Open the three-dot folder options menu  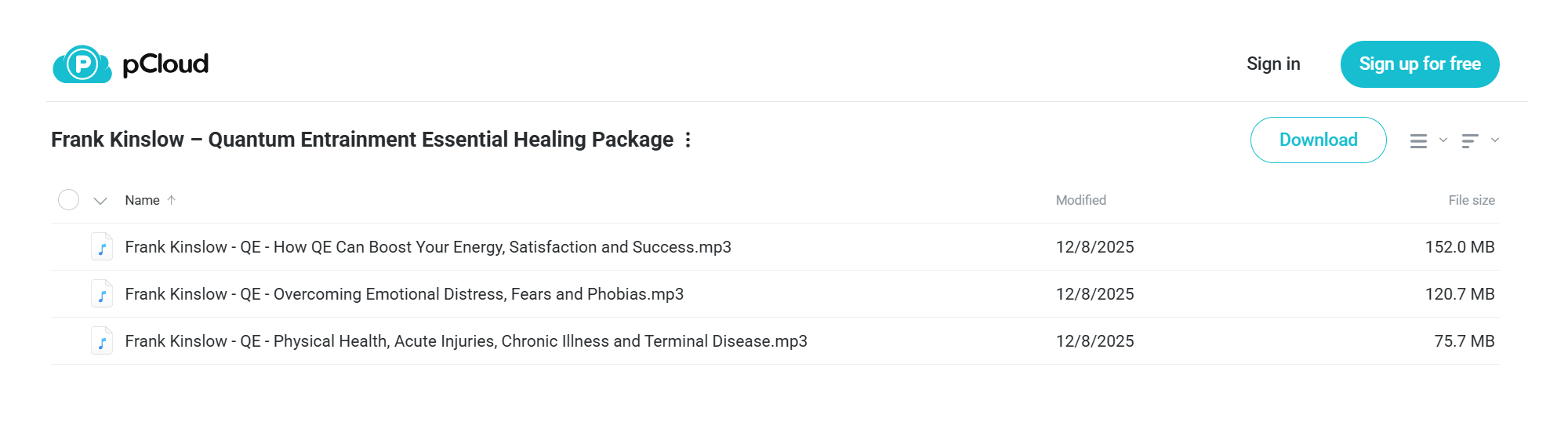pos(688,140)
